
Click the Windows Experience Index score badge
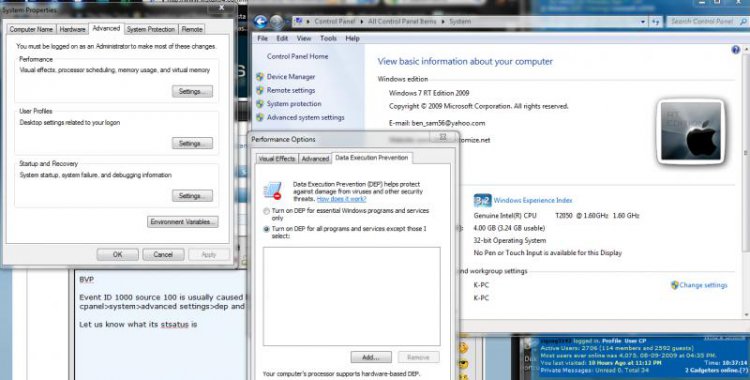[482, 201]
